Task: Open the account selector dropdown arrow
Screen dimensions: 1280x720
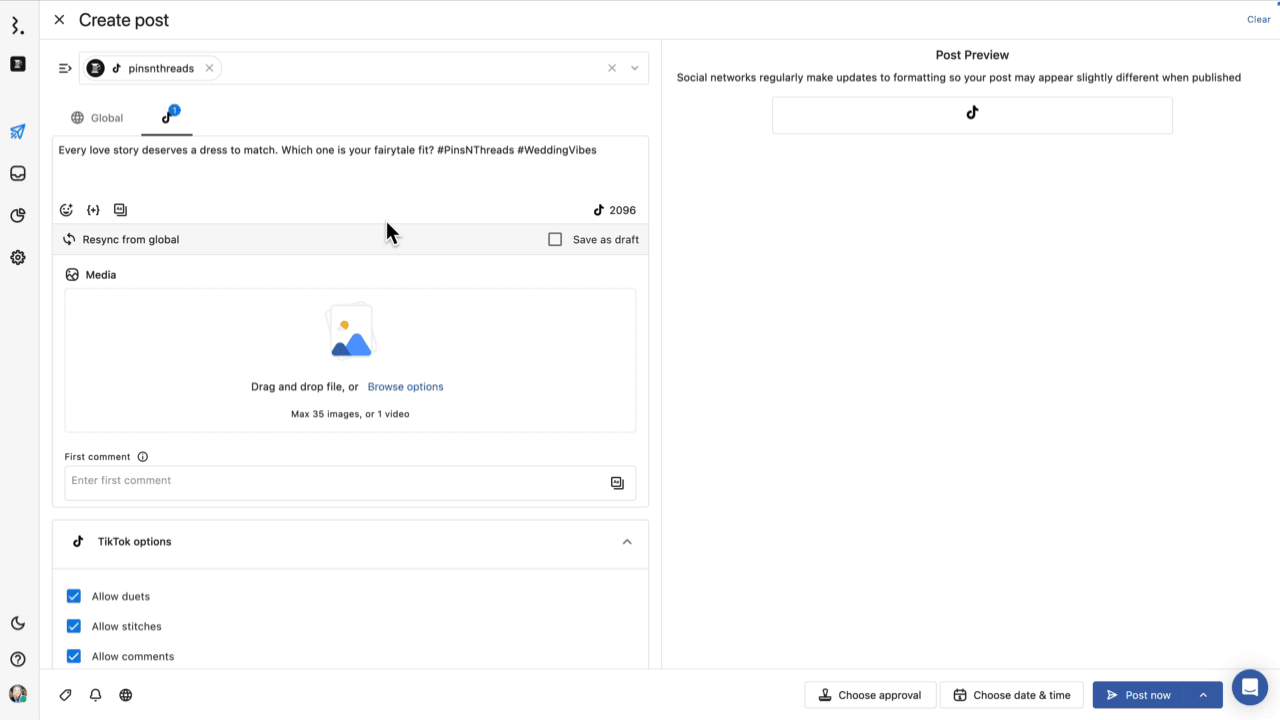Action: click(x=634, y=69)
